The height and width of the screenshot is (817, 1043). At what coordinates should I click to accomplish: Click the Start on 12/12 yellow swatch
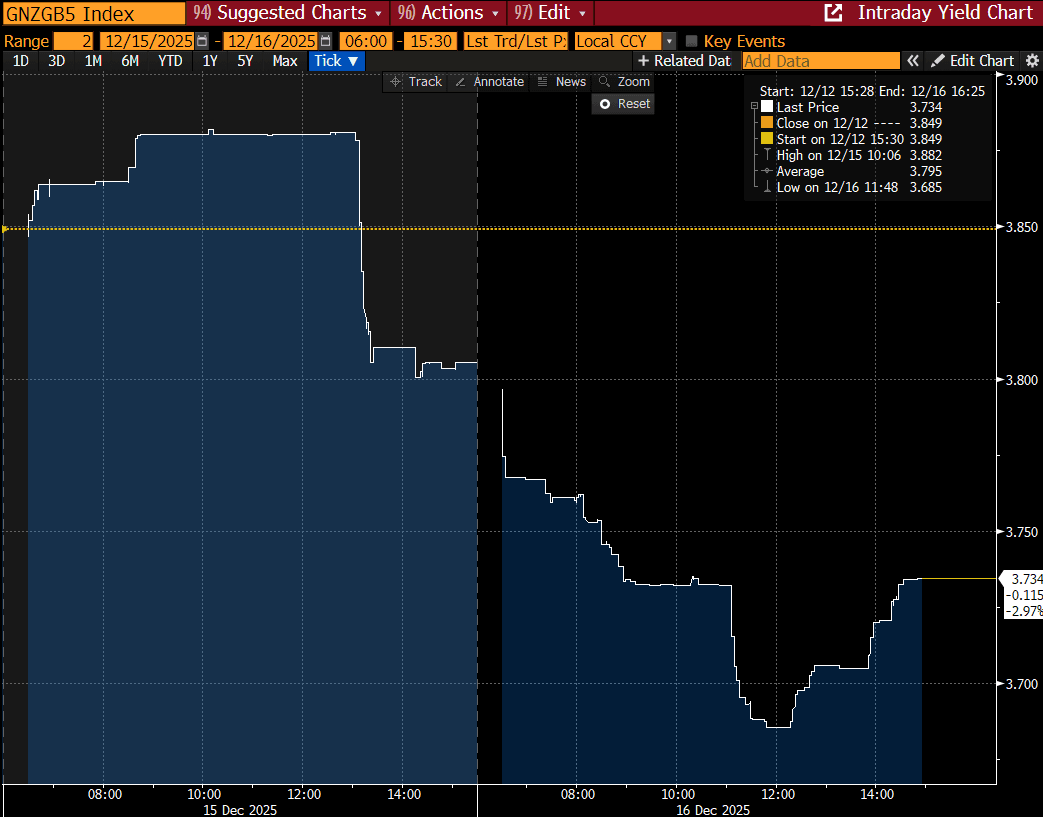tap(767, 139)
